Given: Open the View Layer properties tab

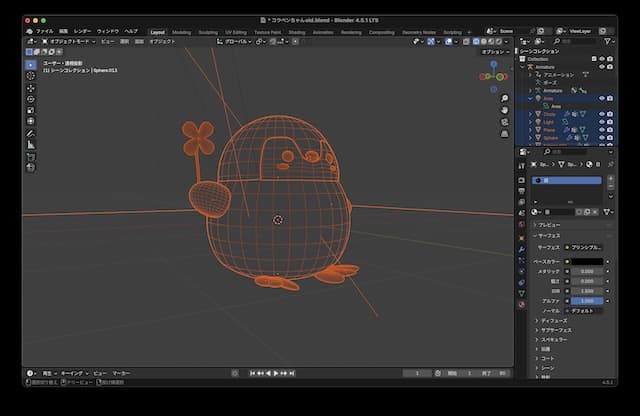Looking at the screenshot, I should pyautogui.click(x=522, y=202).
